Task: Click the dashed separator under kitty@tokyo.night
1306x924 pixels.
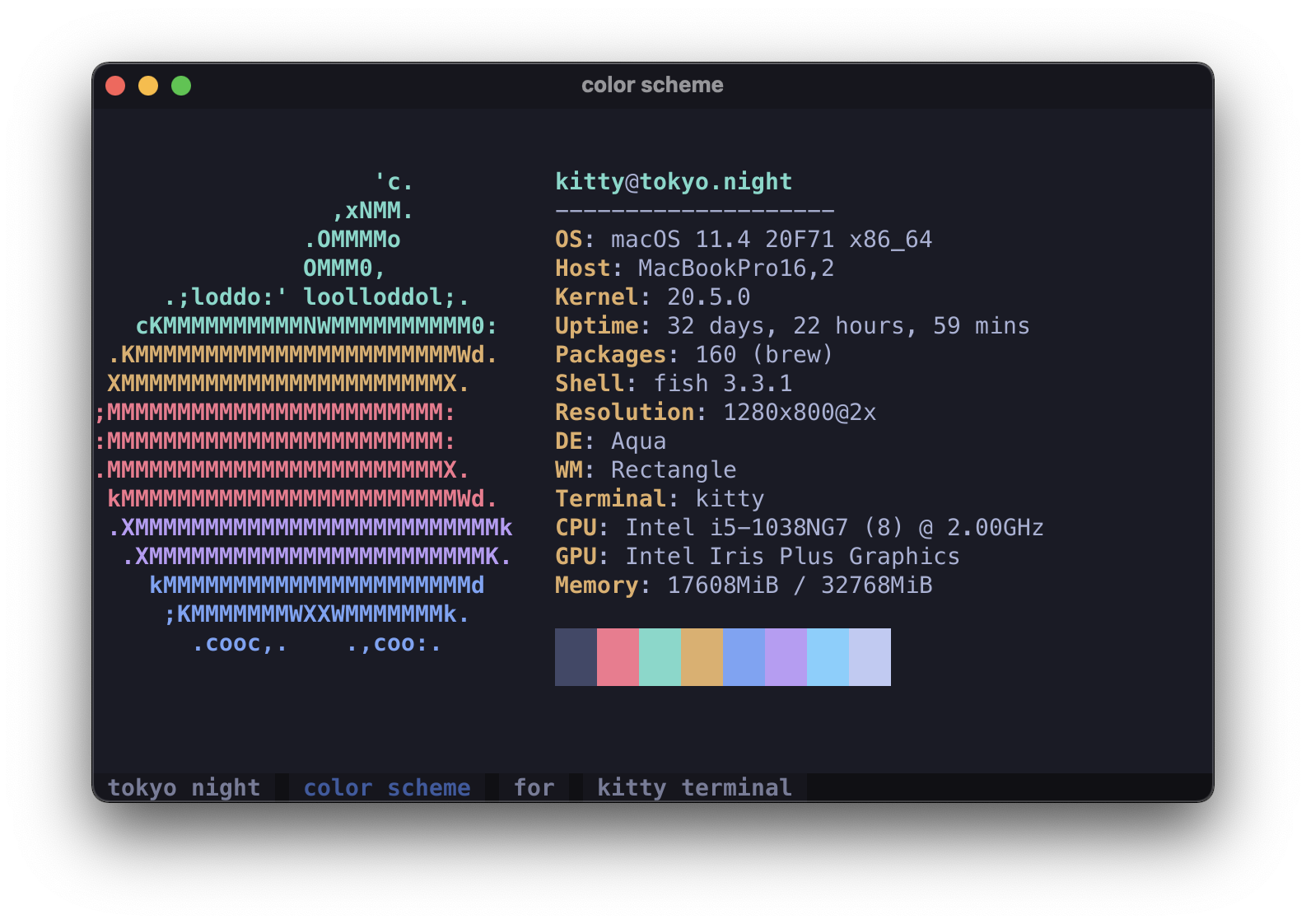Action: click(x=695, y=212)
